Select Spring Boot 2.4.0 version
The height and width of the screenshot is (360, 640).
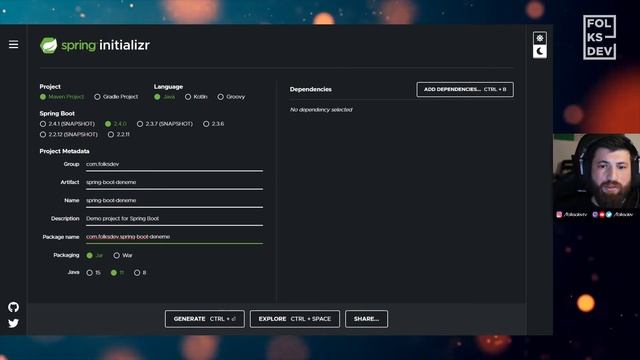point(116,124)
